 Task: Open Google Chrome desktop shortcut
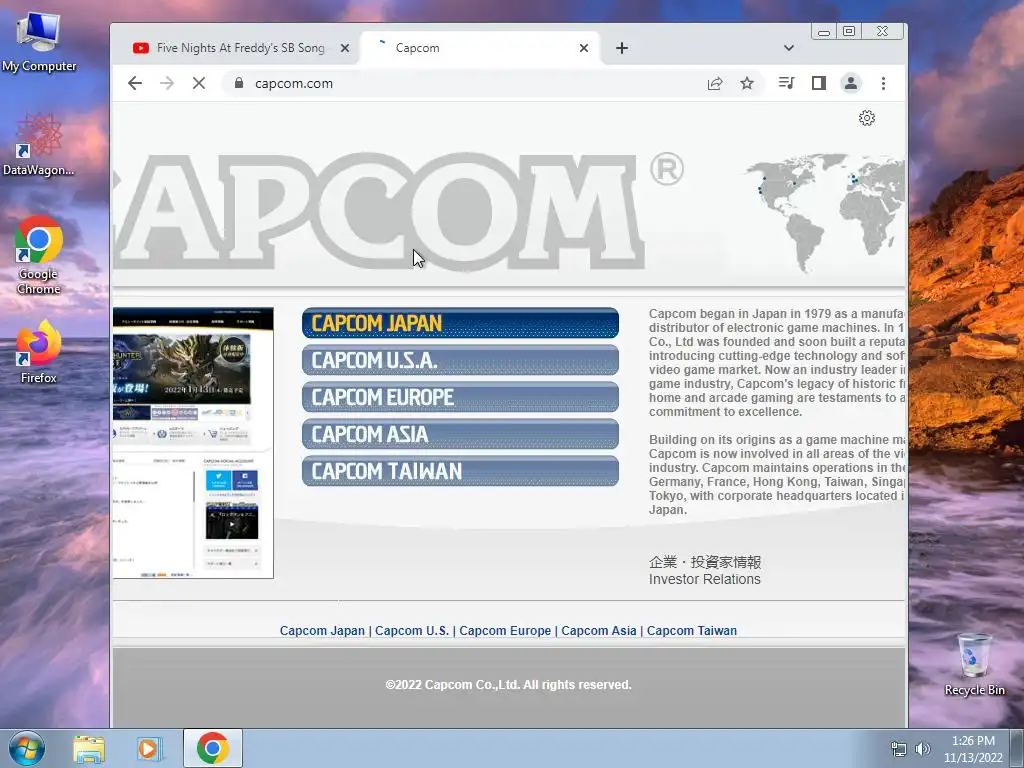pyautogui.click(x=39, y=255)
